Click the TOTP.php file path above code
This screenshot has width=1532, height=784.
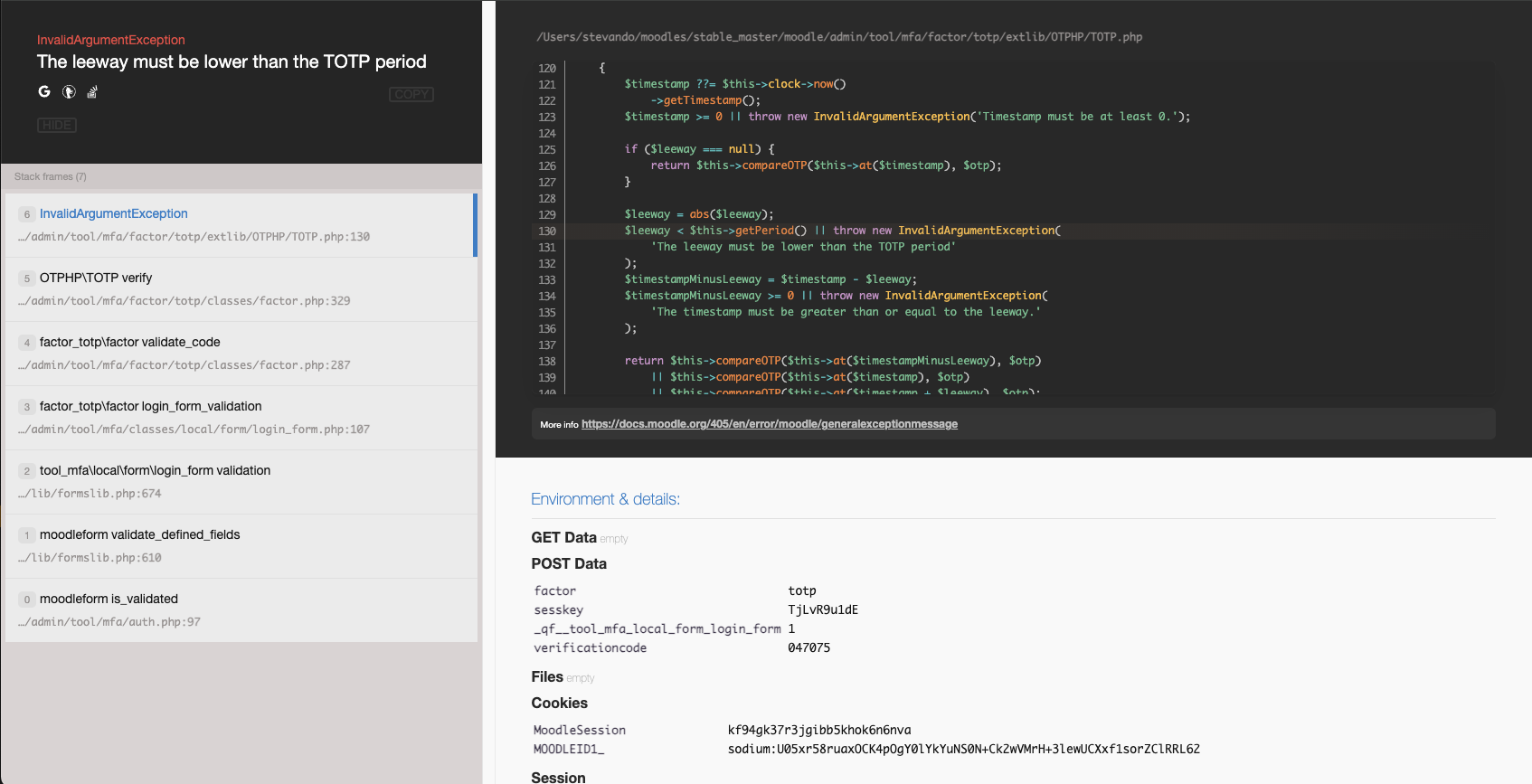tap(839, 37)
